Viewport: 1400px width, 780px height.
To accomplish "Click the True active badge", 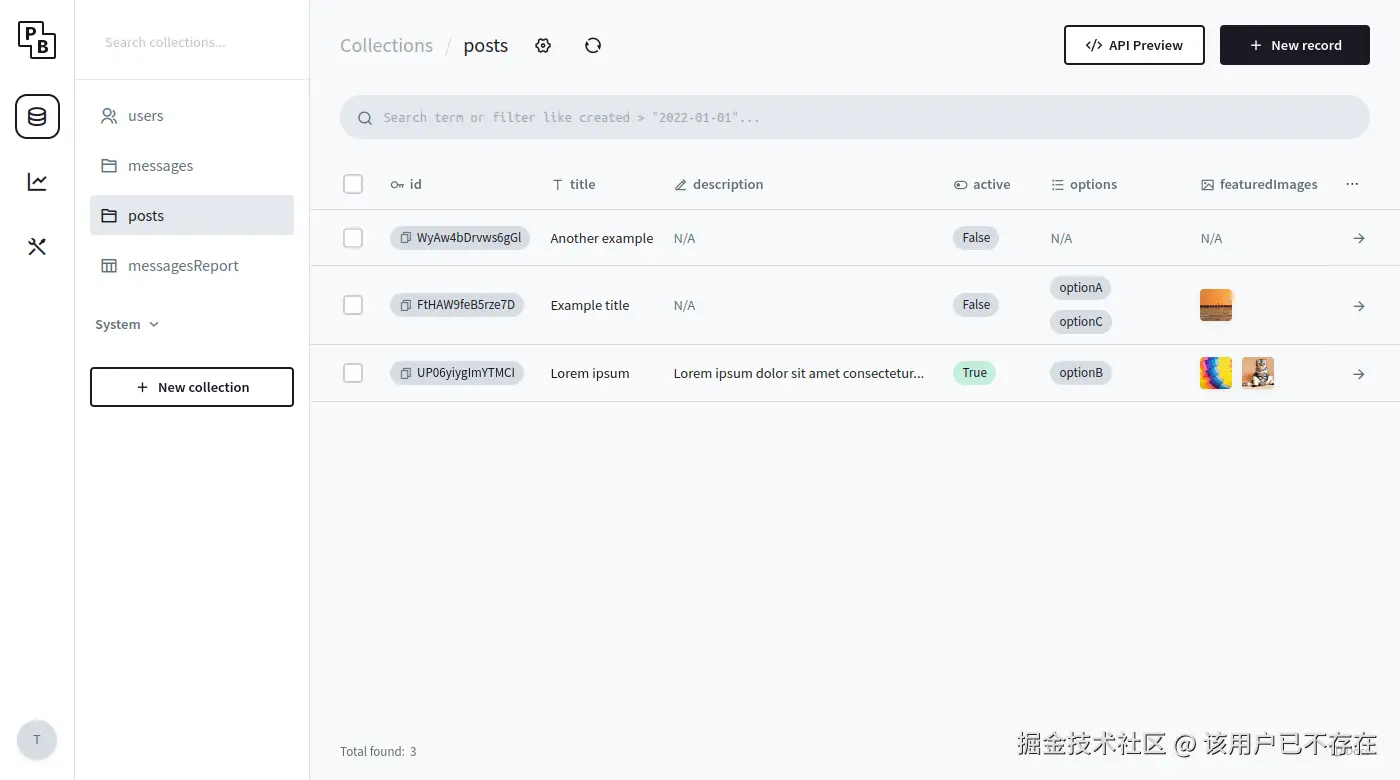I will [x=975, y=373].
